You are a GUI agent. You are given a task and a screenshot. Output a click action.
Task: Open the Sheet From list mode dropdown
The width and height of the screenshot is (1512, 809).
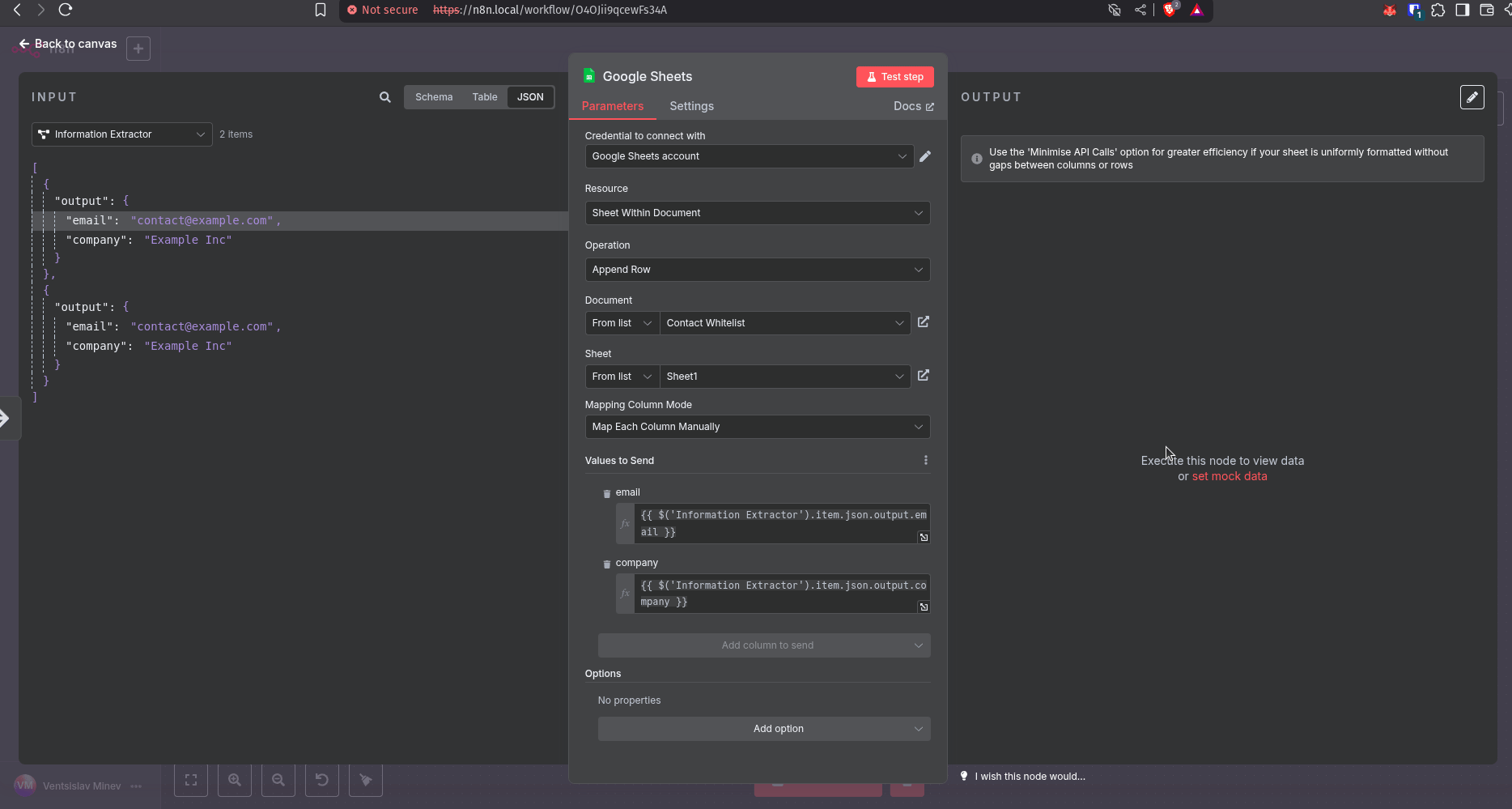(622, 377)
